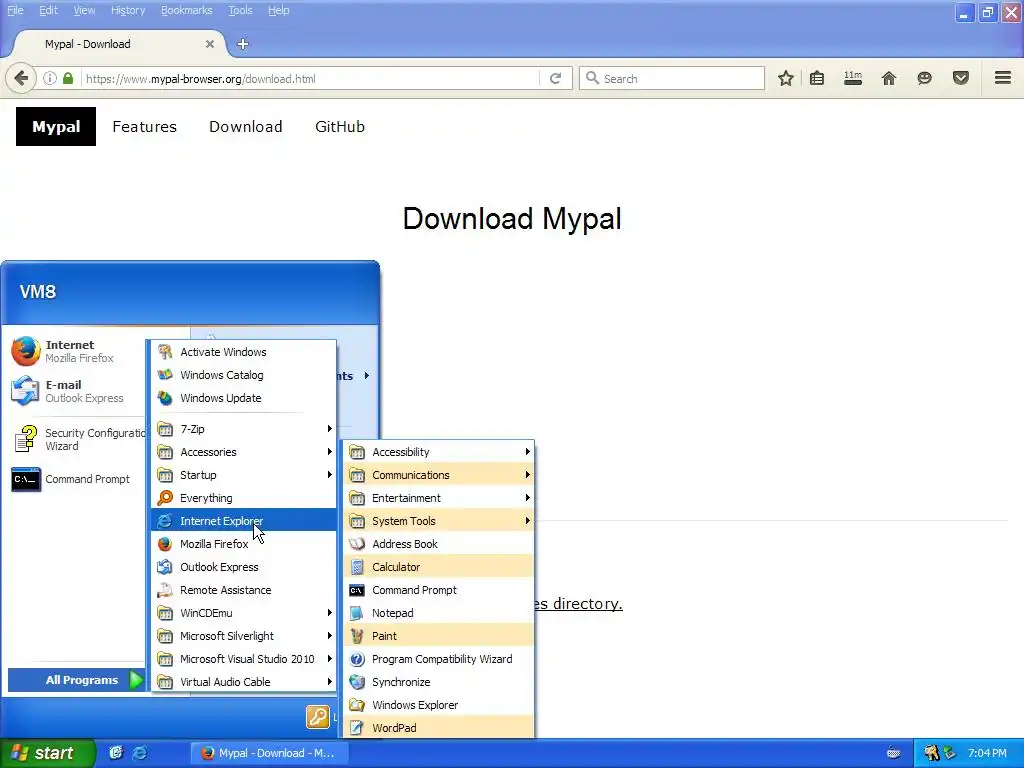This screenshot has height=768, width=1024.
Task: Visit the GitHub nav link
Action: (340, 127)
